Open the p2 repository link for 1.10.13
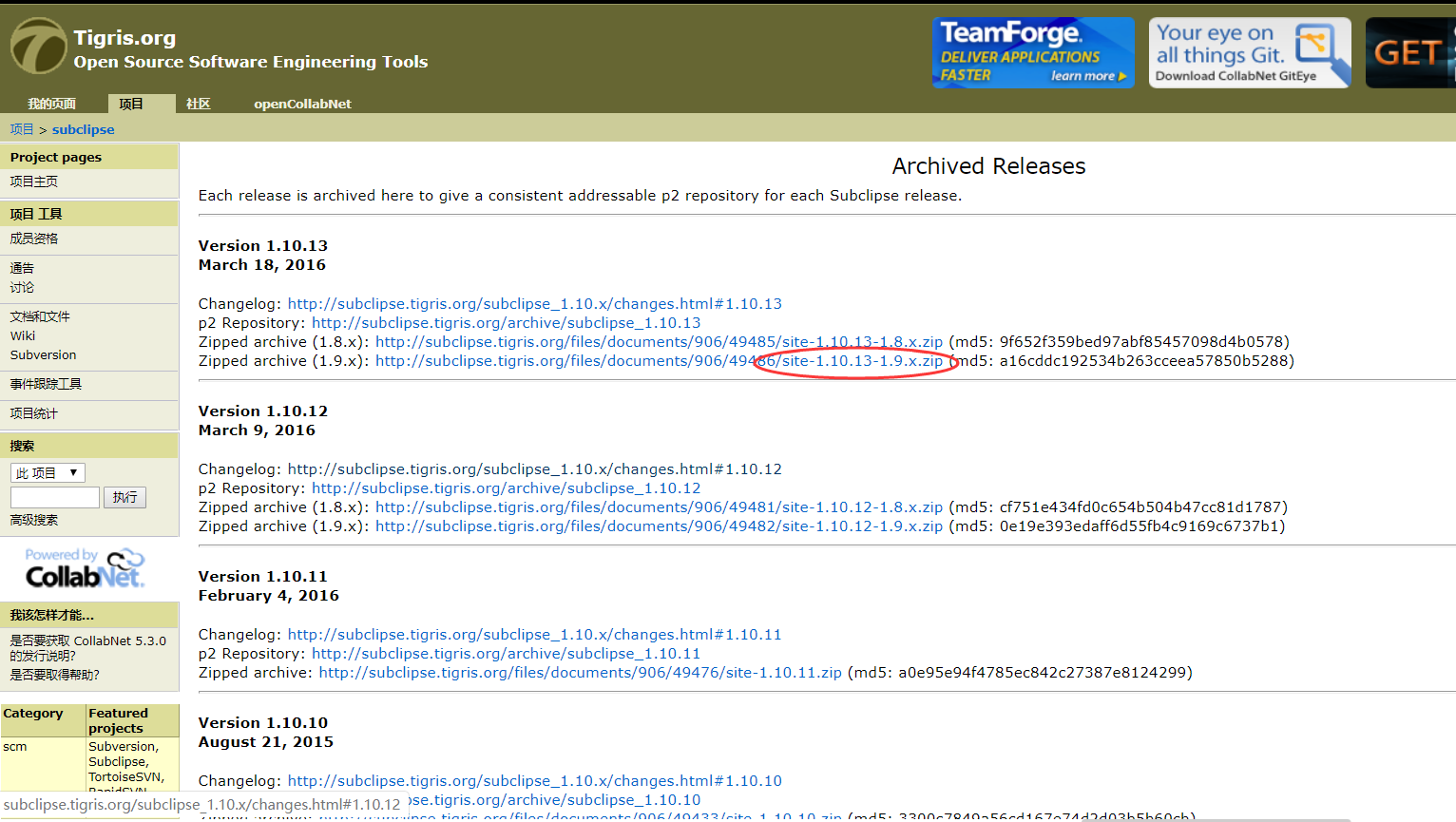Screen dimensions: 1456x822 coord(506,323)
